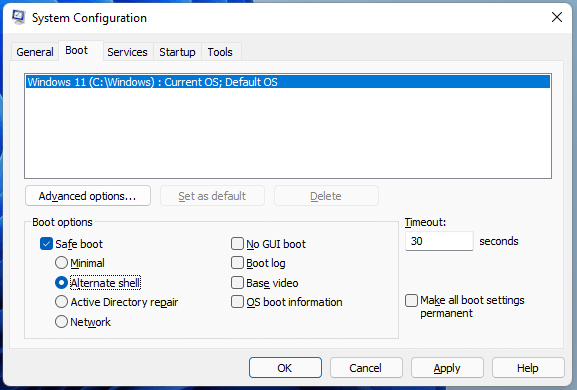577x390 pixels.
Task: Close the System Configuration dialog
Action: click(x=557, y=17)
